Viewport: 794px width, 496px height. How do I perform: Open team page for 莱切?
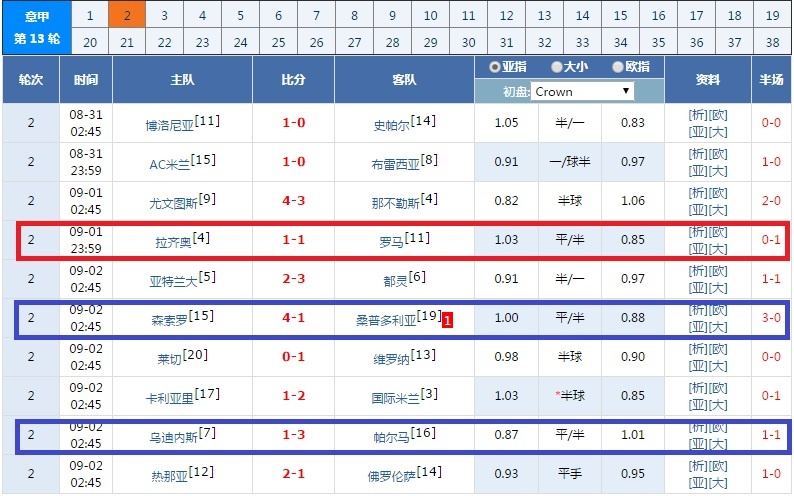(170, 359)
